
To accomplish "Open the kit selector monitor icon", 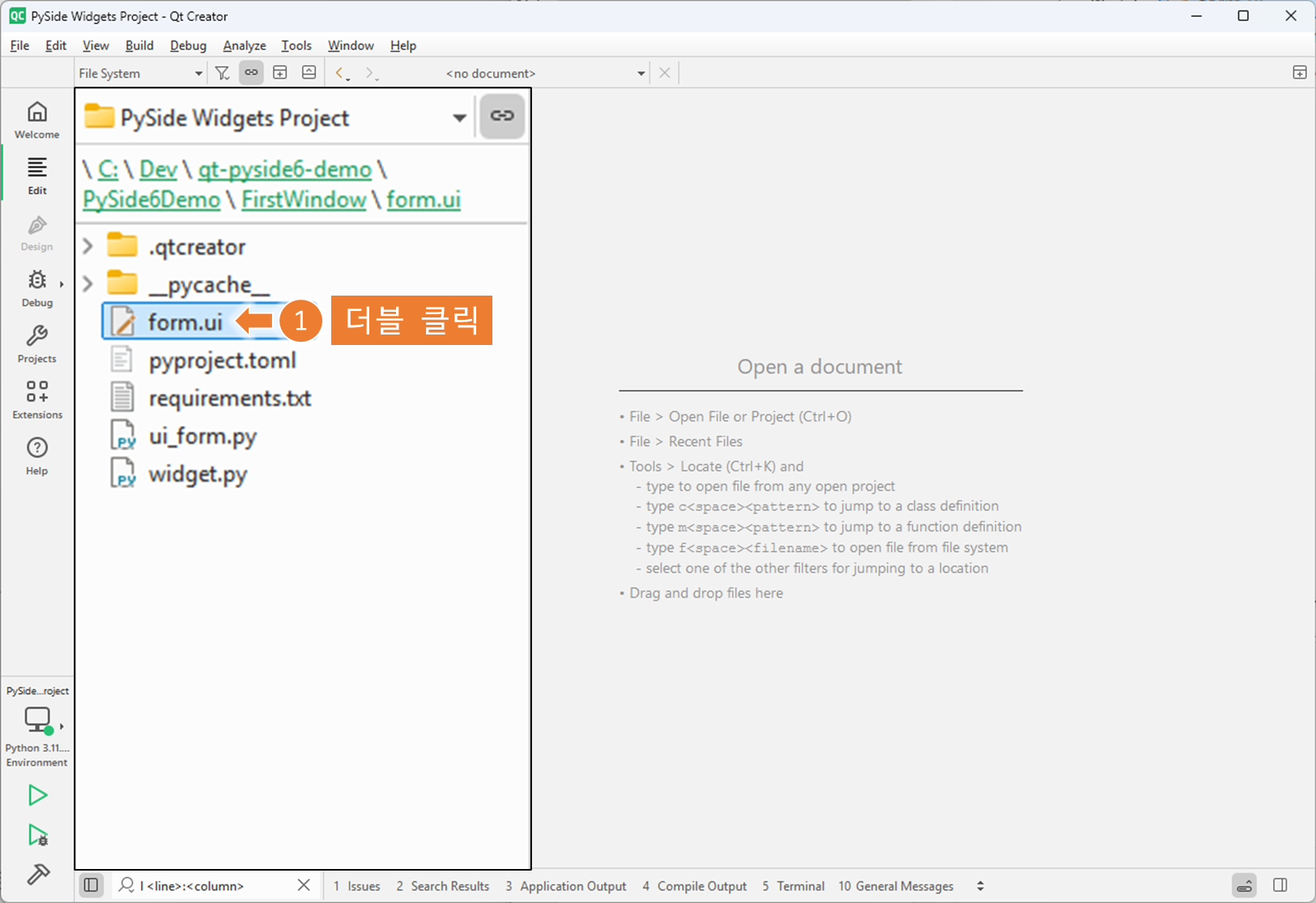I will 37,719.
